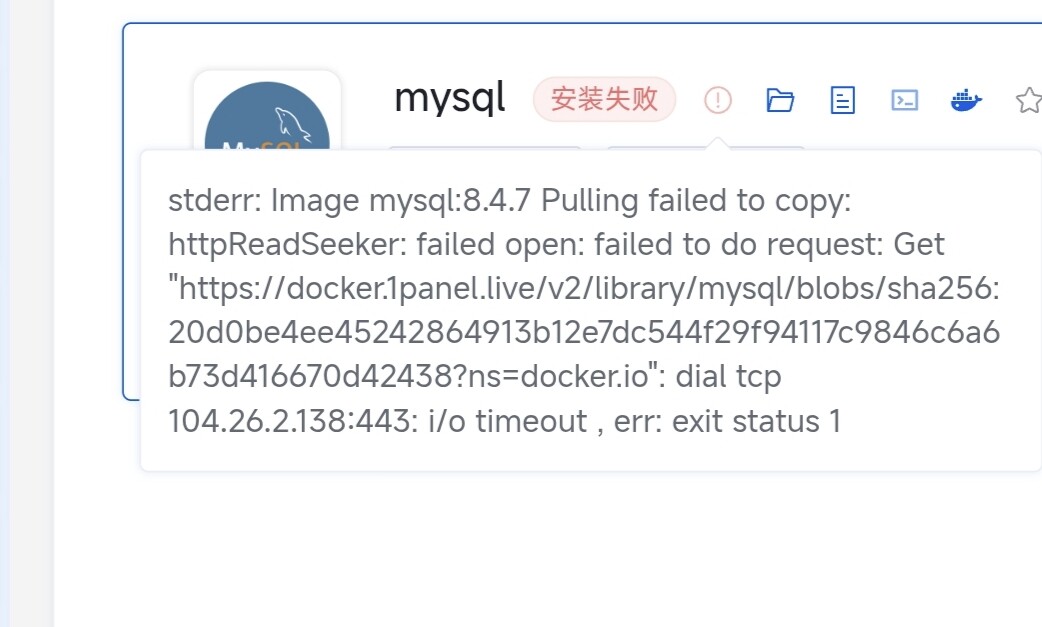Open the mysql log document icon

pos(843,100)
